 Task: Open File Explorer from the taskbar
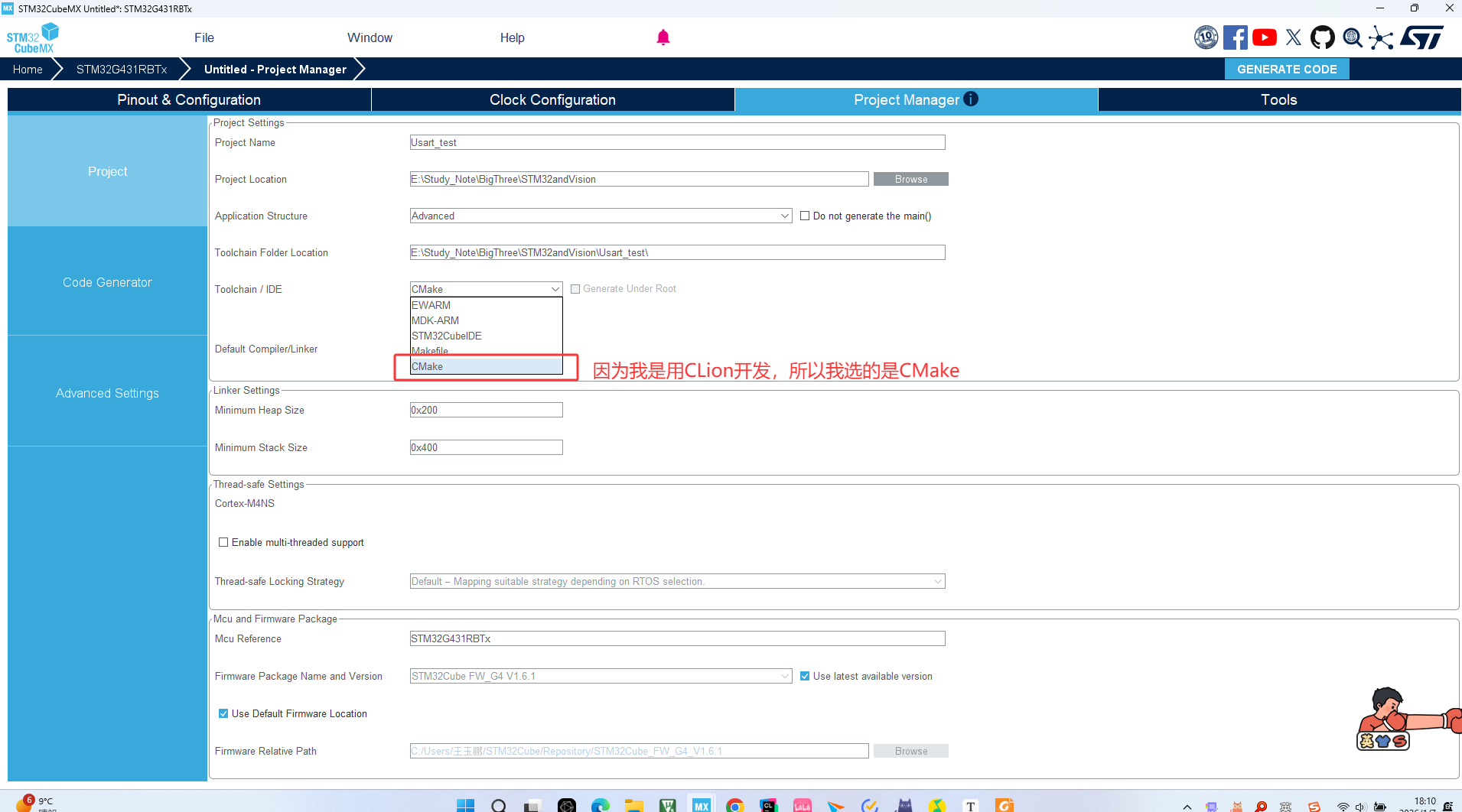[x=633, y=805]
